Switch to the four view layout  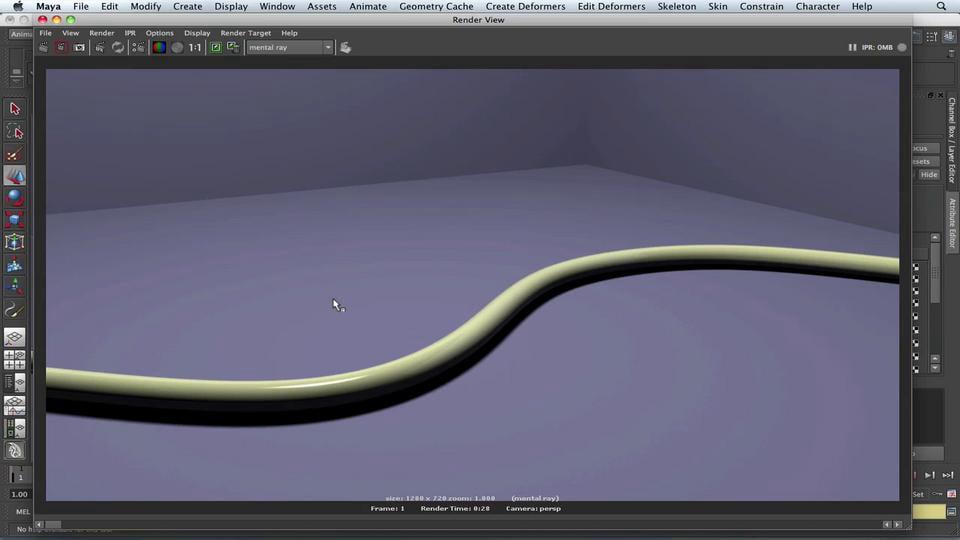tap(15, 360)
